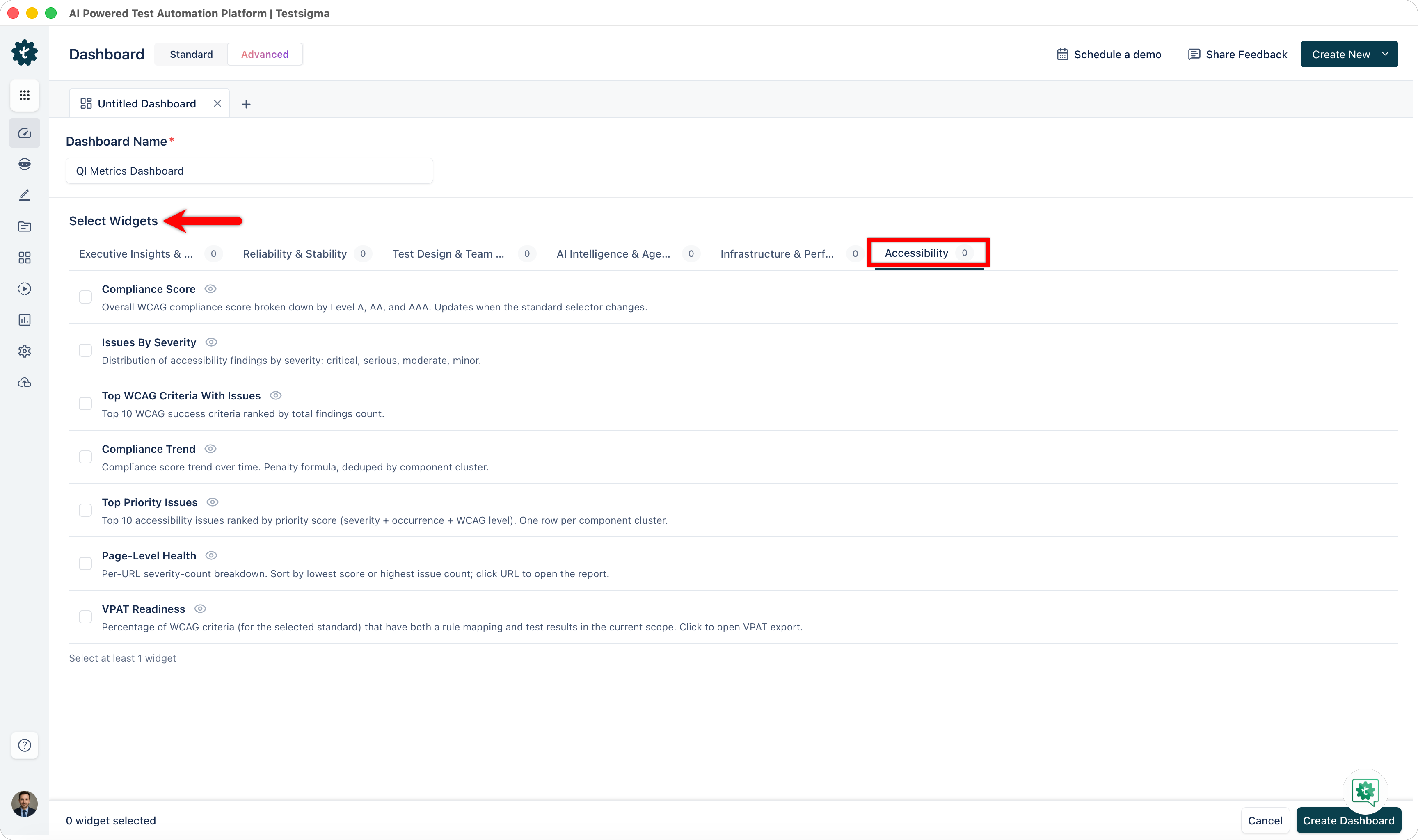The height and width of the screenshot is (840, 1418).
Task: Click the Schedule a demo link
Action: coord(1109,54)
